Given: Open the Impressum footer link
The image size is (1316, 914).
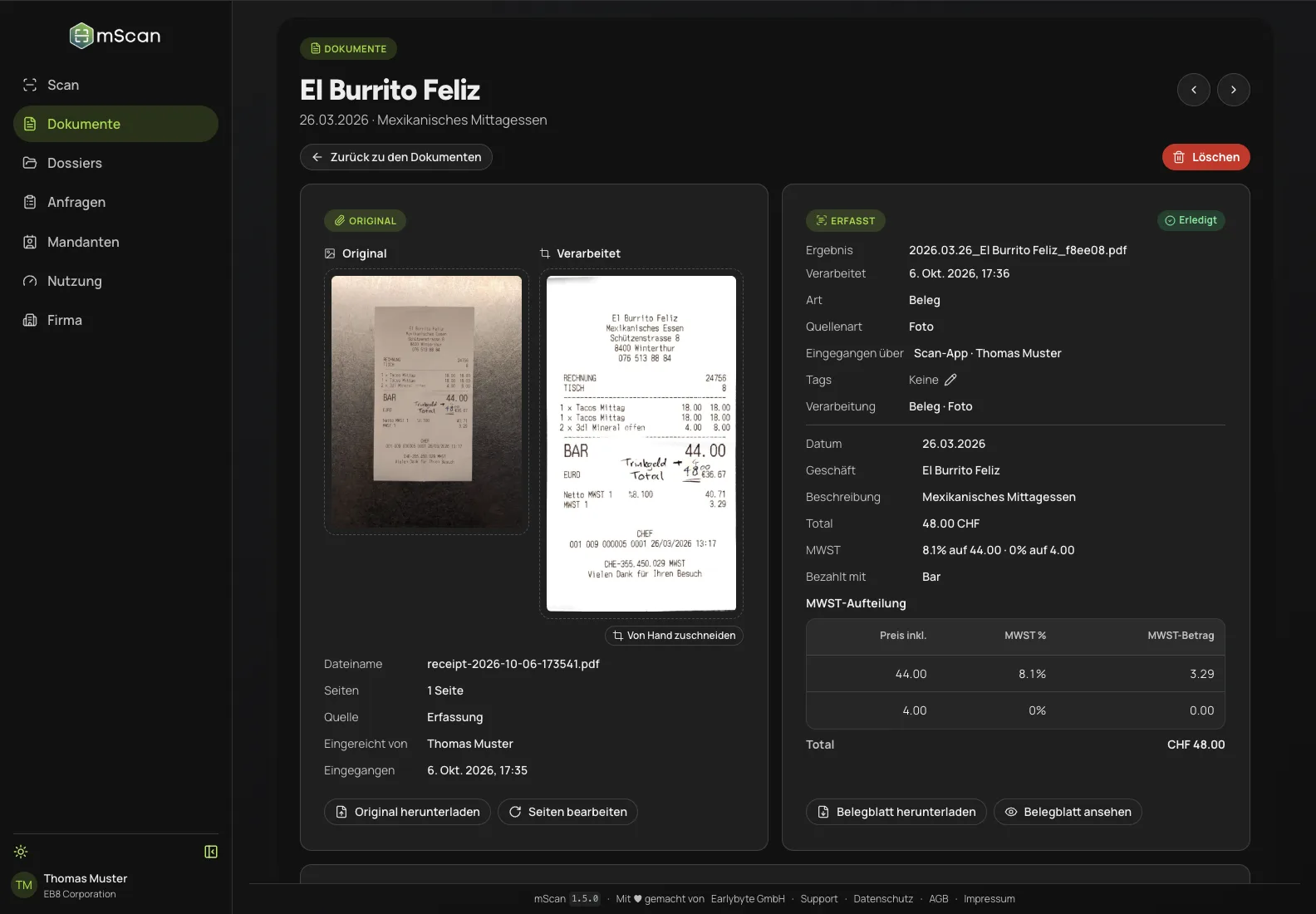Looking at the screenshot, I should click(x=989, y=899).
